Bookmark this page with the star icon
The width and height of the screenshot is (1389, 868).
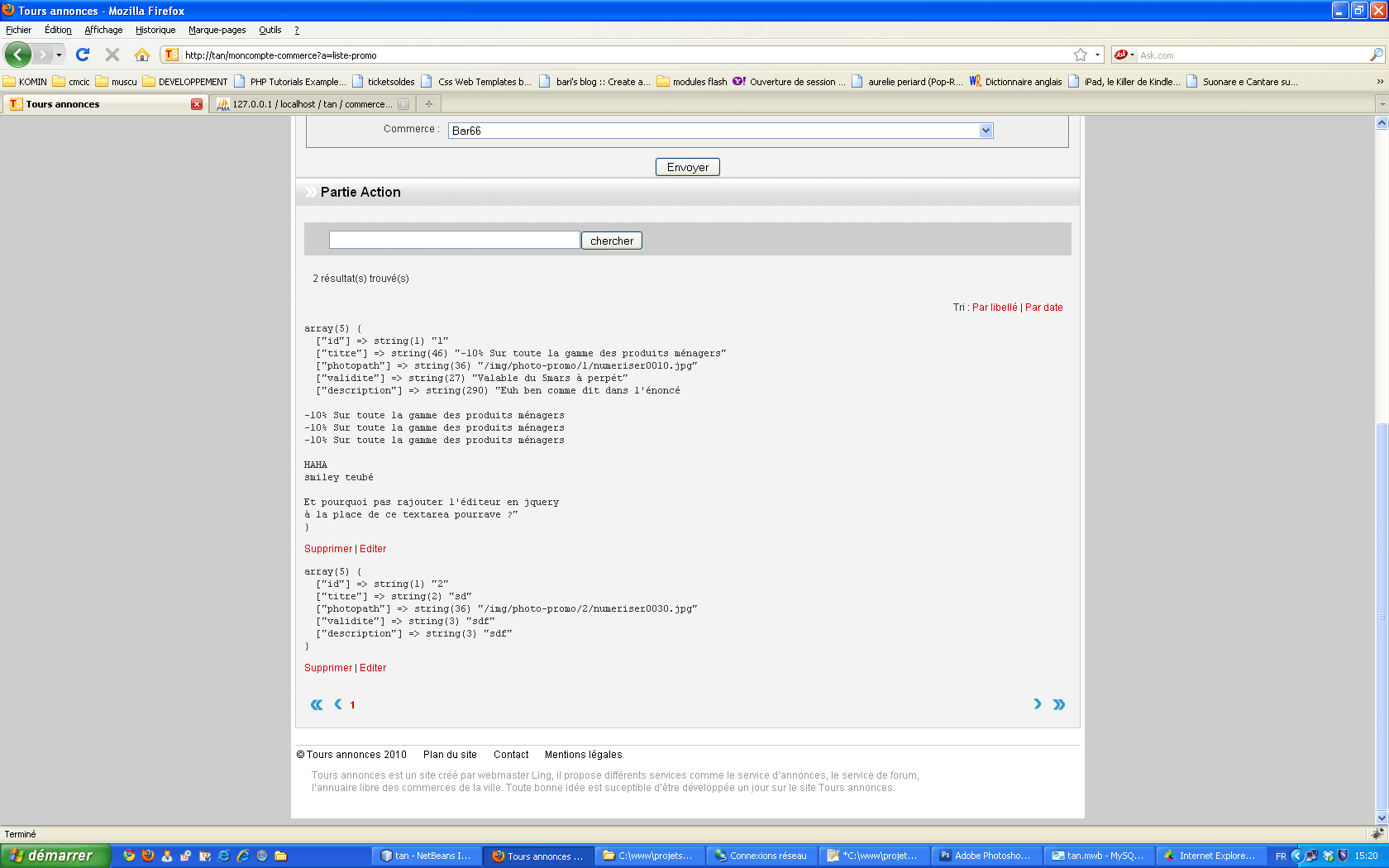coord(1080,55)
